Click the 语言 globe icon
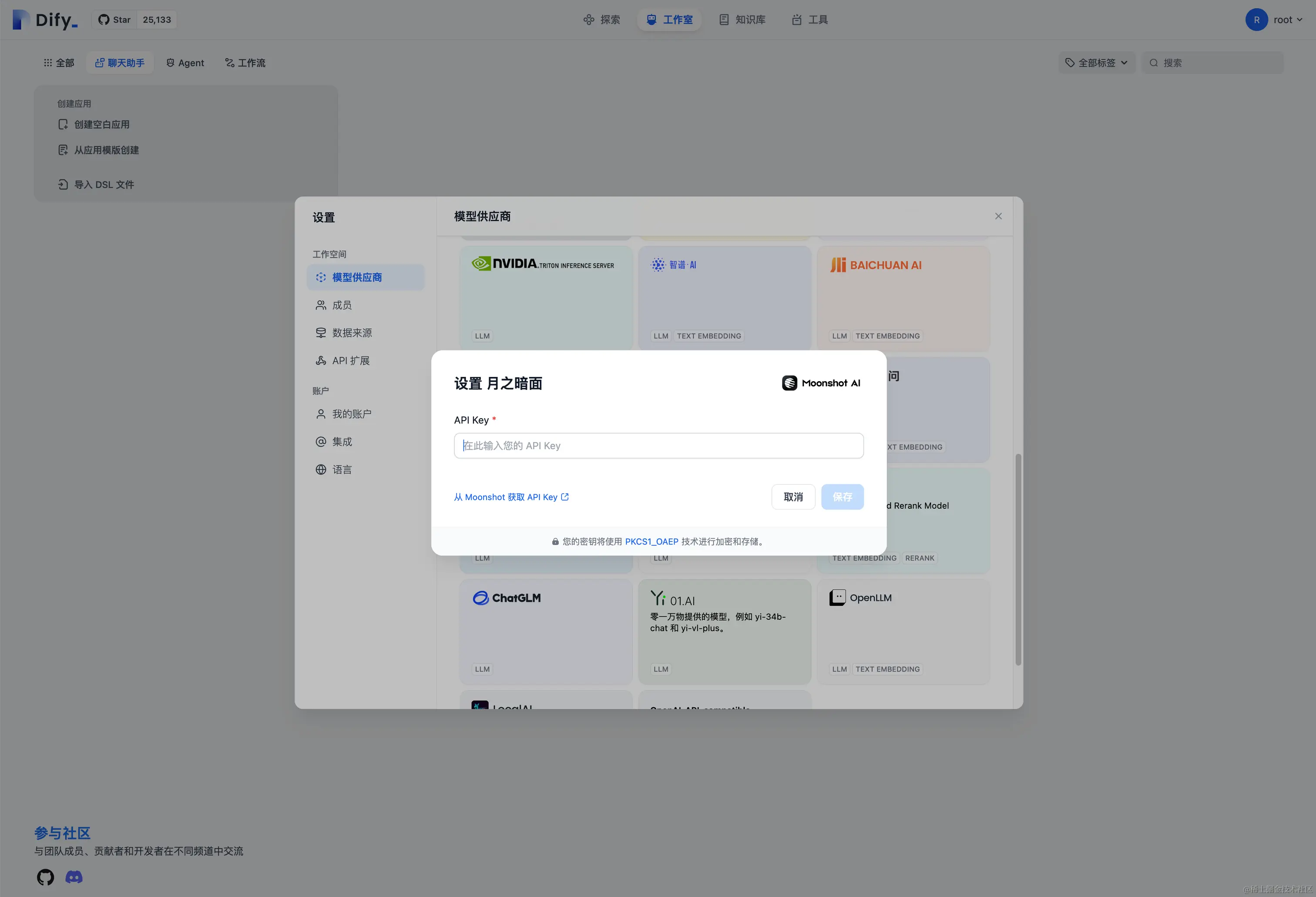Viewport: 1316px width, 897px height. [x=321, y=470]
